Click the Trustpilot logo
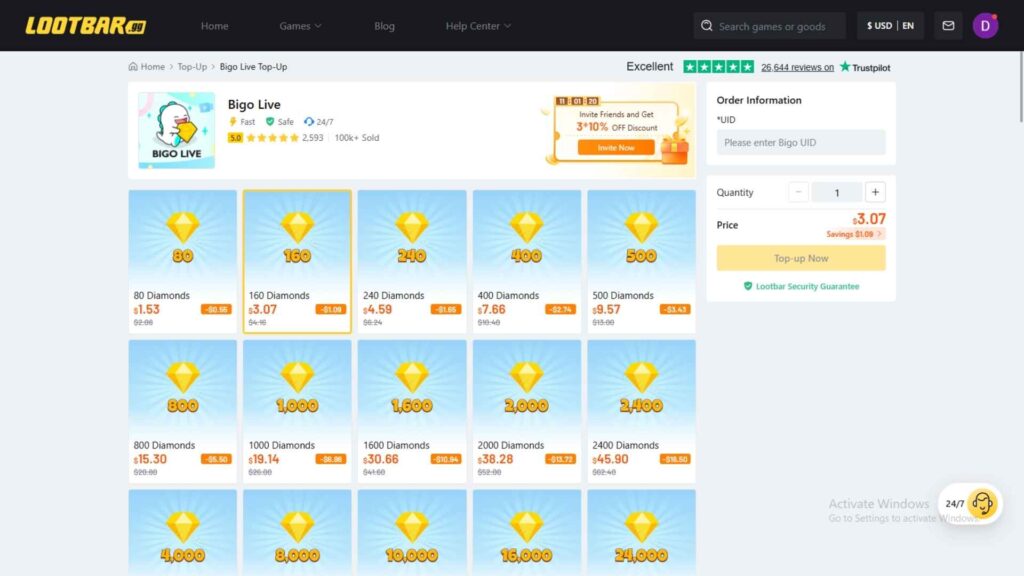1024x576 pixels. tap(865, 67)
